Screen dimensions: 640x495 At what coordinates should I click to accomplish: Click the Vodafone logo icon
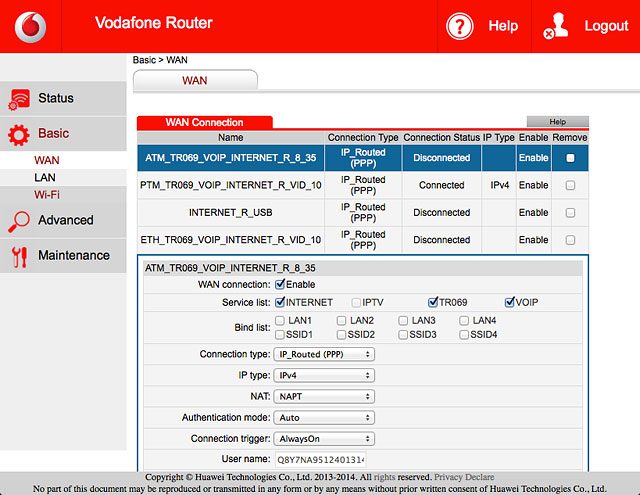point(30,27)
